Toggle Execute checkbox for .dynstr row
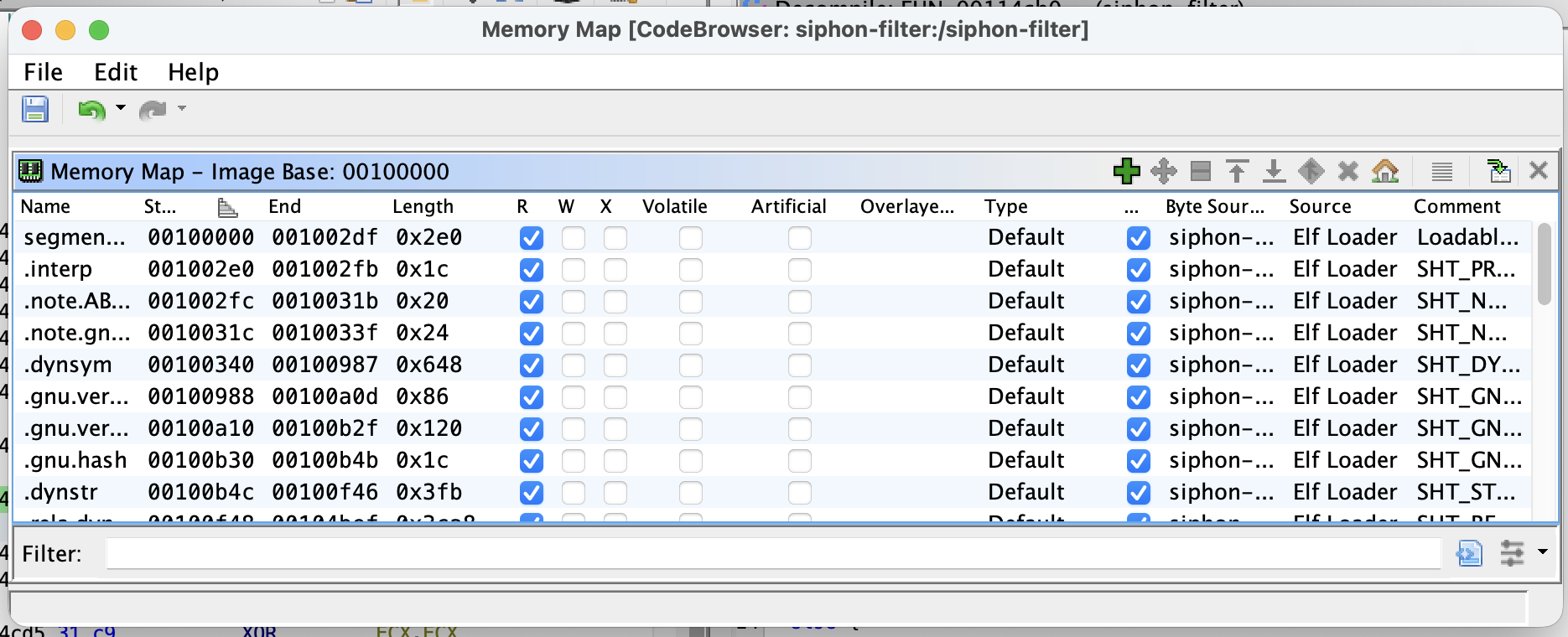The image size is (1568, 637). (615, 493)
